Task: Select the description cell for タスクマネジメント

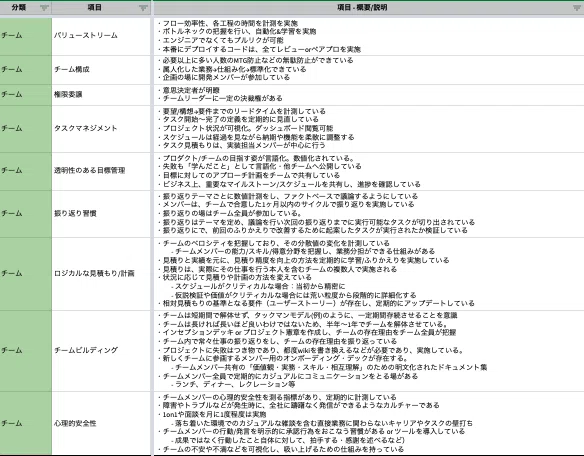Action: pyautogui.click(x=369, y=129)
